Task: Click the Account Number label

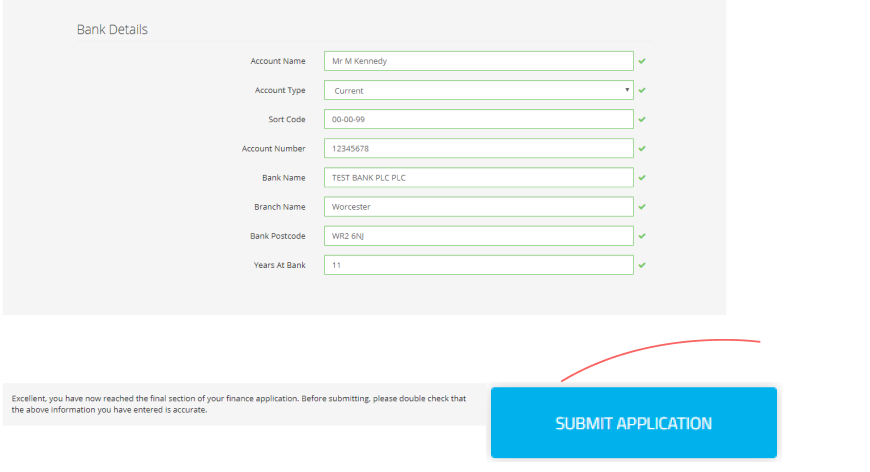Action: (274, 149)
